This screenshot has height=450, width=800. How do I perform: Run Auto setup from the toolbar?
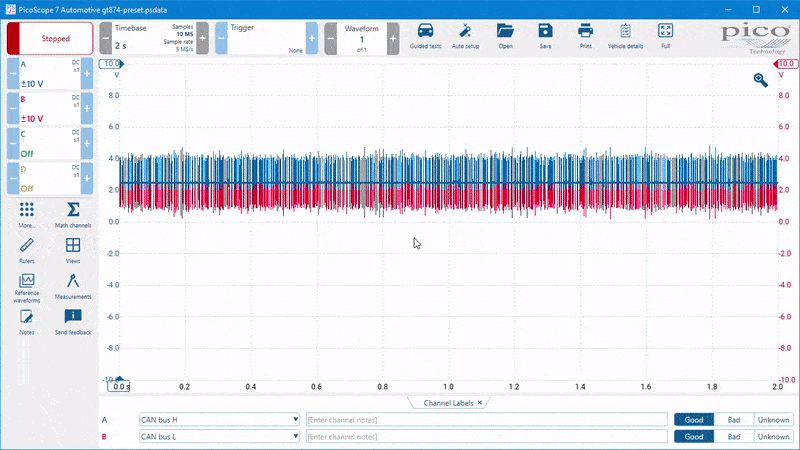point(465,37)
